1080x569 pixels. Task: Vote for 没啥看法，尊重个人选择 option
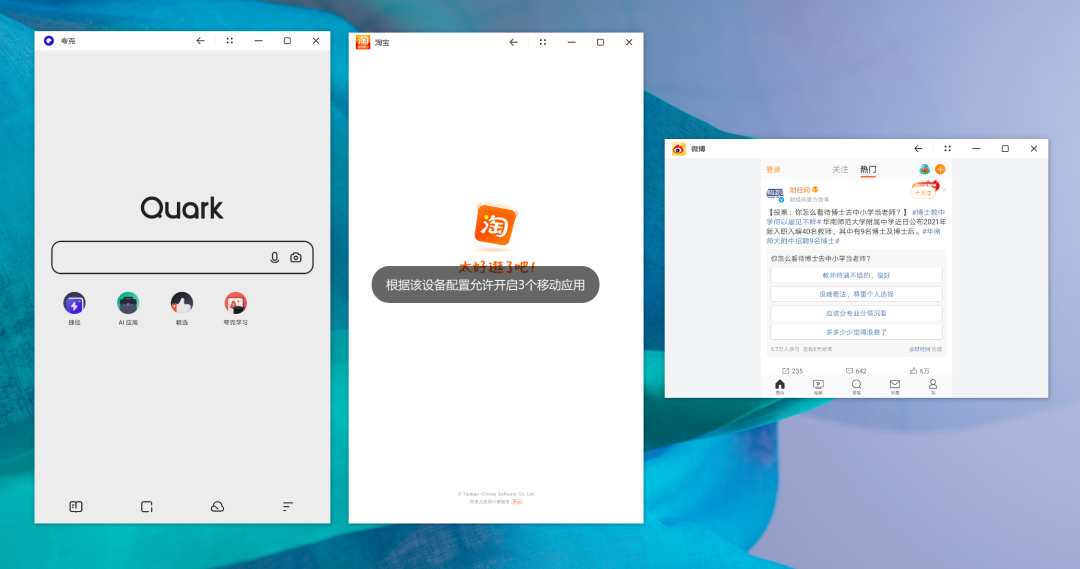[856, 294]
